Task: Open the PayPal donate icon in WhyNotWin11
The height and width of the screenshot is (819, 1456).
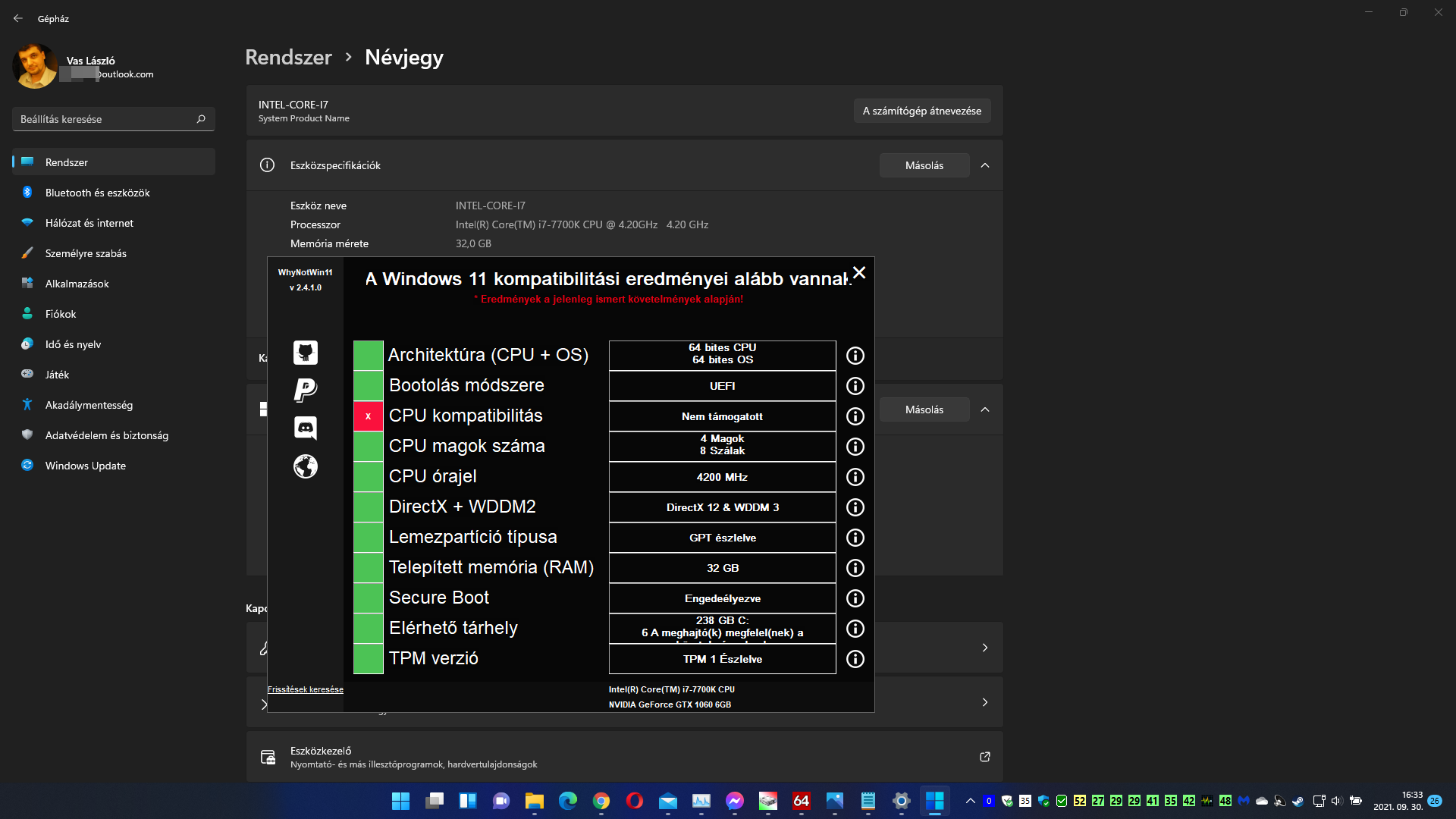Action: (306, 391)
